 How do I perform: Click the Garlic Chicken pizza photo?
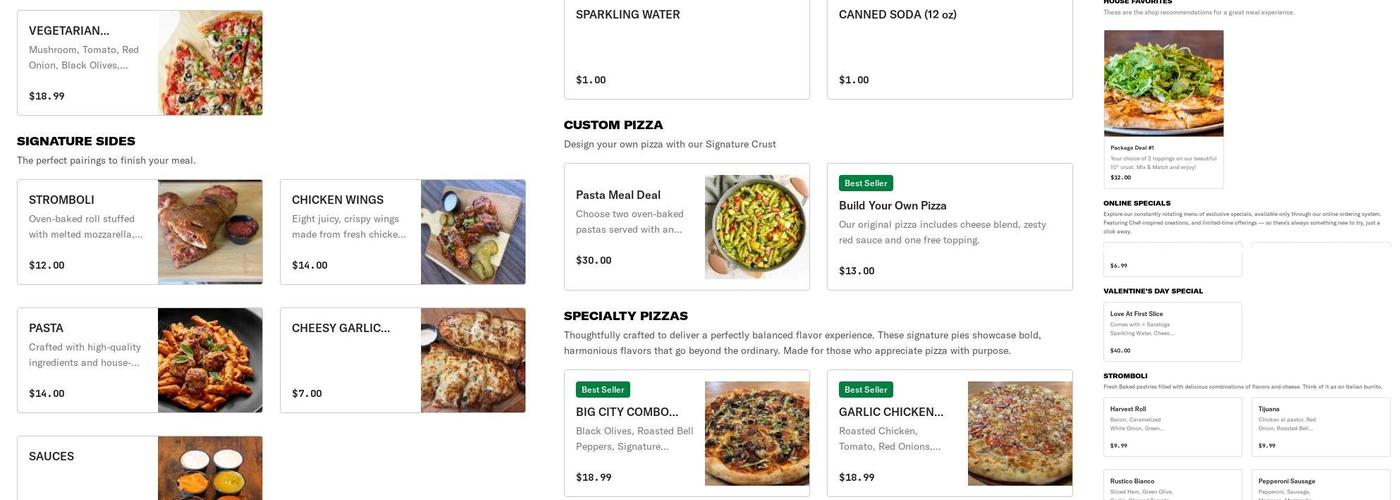tap(1020, 433)
